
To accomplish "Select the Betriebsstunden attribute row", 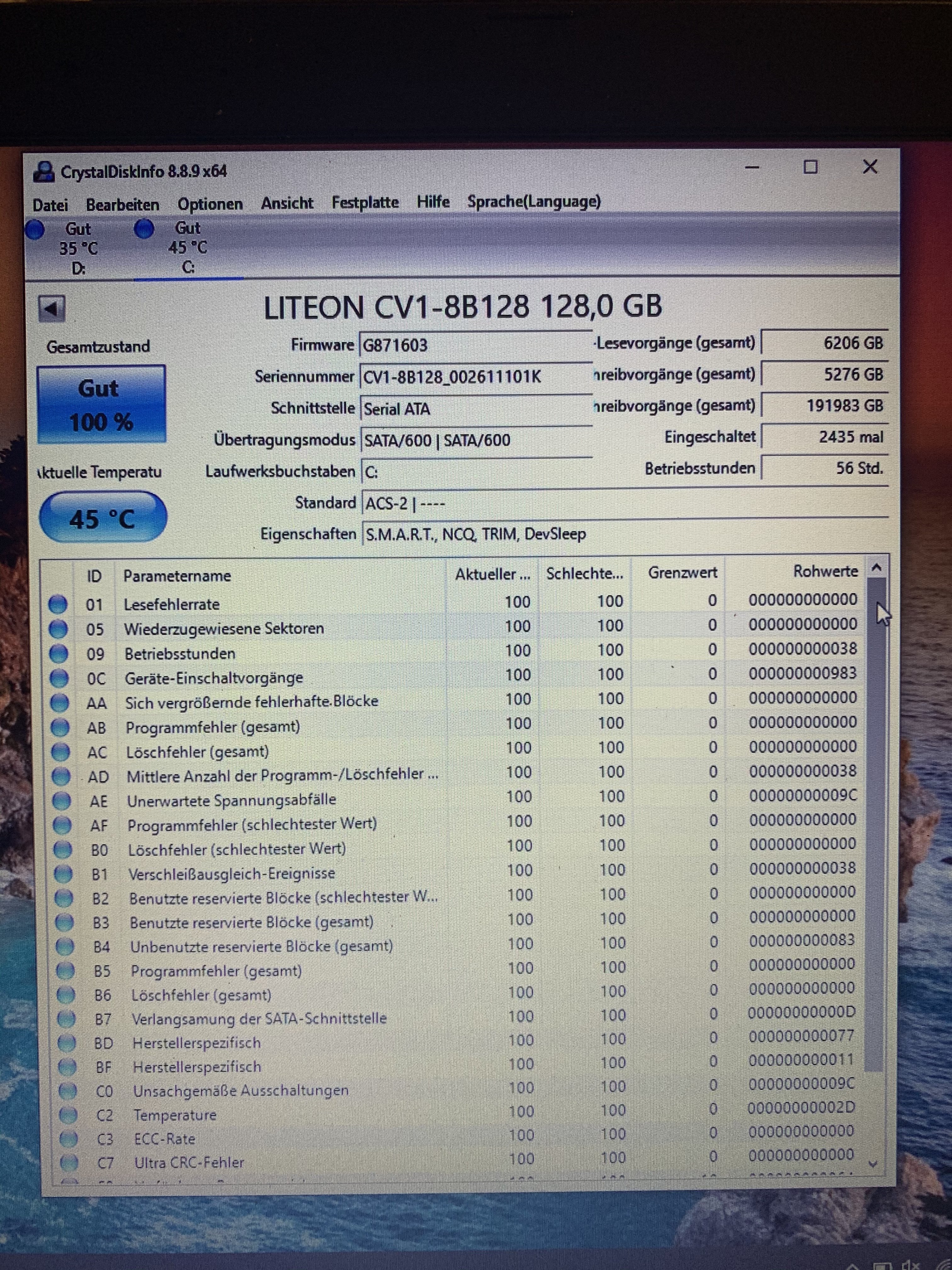I will pyautogui.click(x=180, y=653).
